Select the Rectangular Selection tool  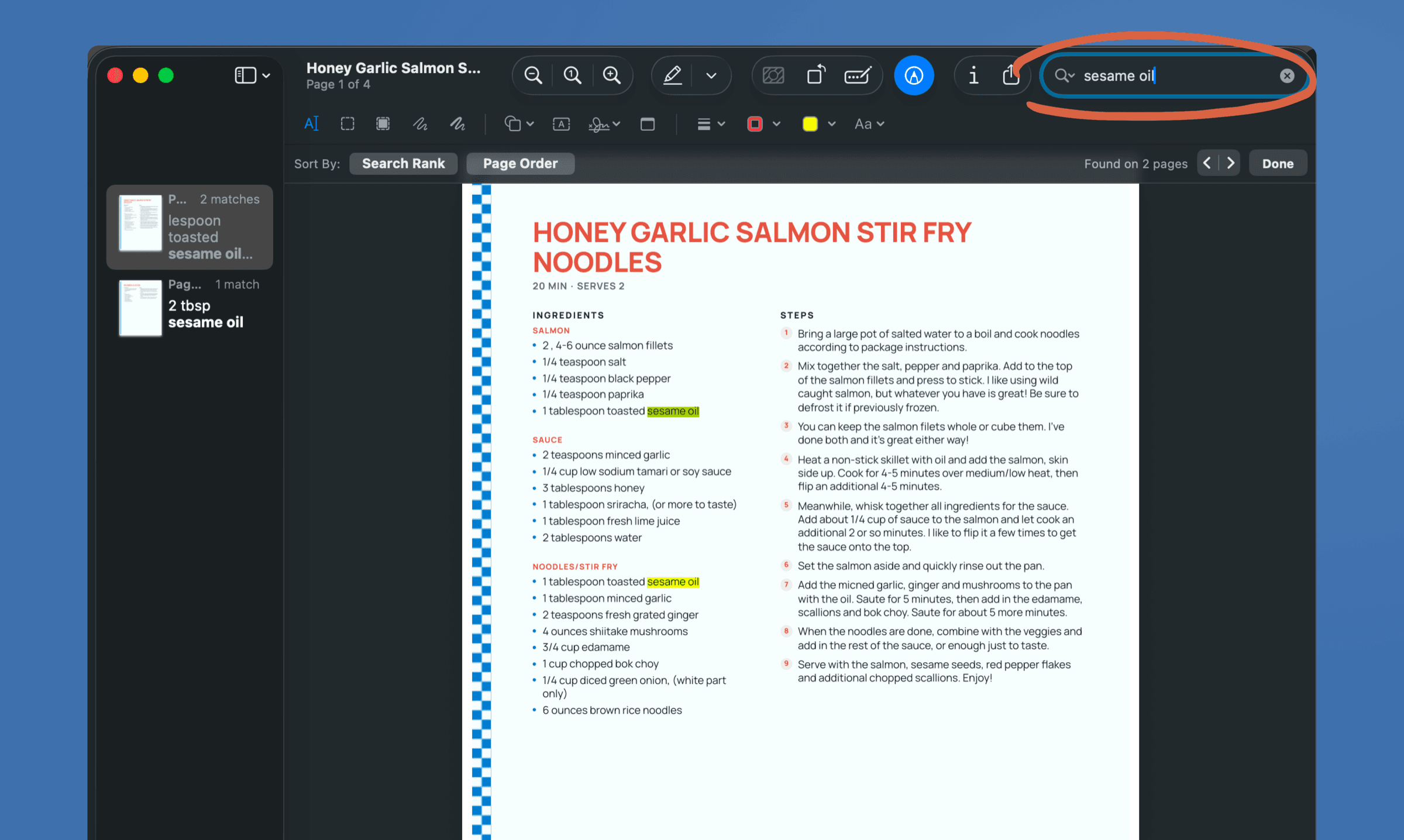click(347, 123)
